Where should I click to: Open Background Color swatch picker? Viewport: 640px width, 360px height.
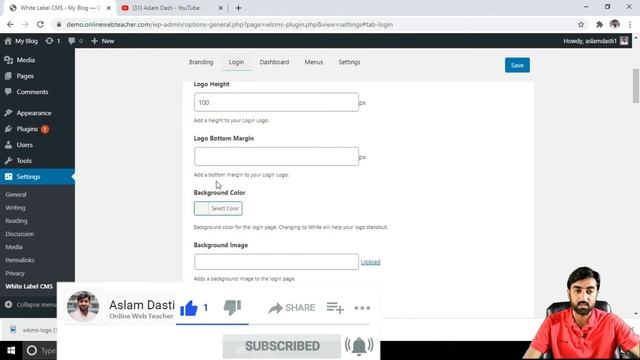(218, 209)
